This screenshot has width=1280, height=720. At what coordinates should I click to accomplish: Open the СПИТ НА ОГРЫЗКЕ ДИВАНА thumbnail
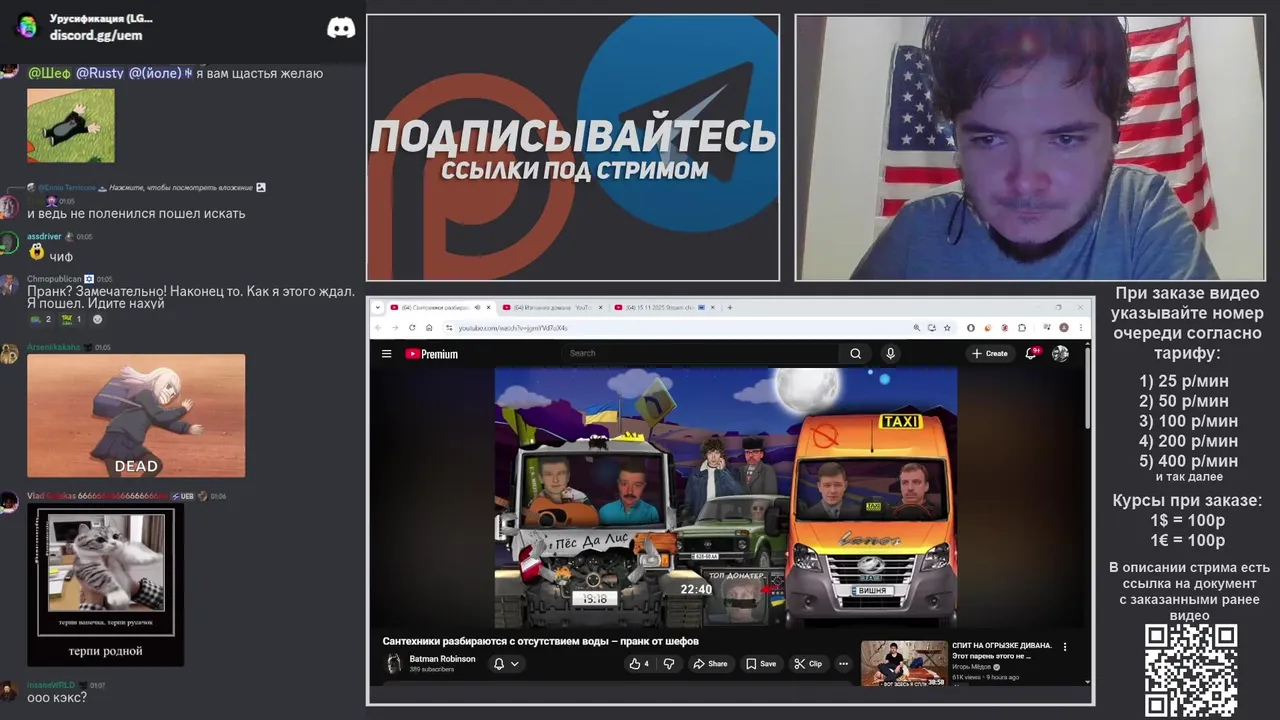pyautogui.click(x=904, y=664)
